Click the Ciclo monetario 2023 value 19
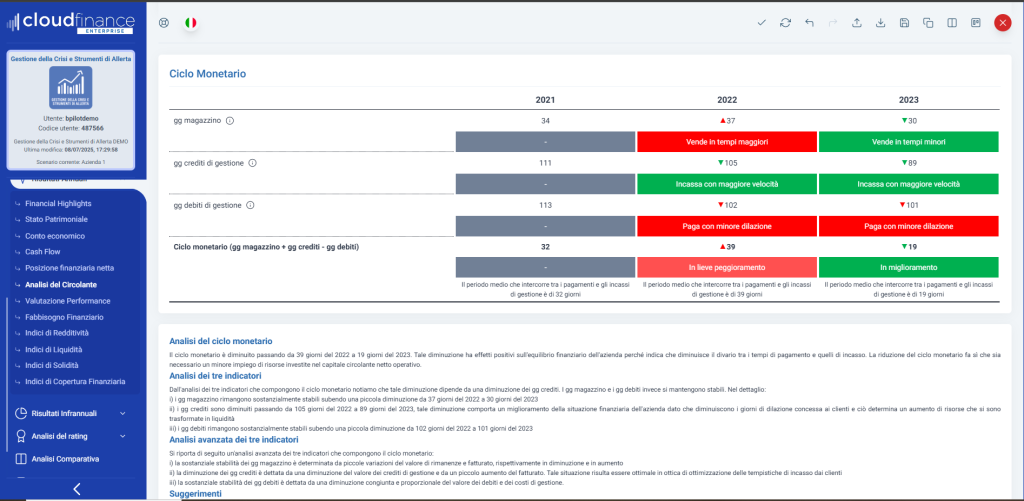This screenshot has height=501, width=1024. pyautogui.click(x=909, y=247)
